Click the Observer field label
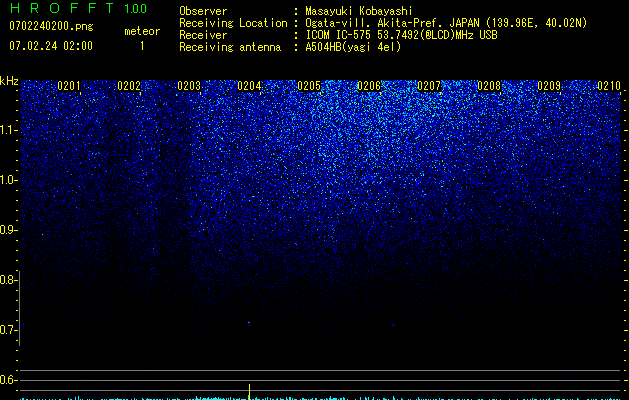 pos(203,11)
